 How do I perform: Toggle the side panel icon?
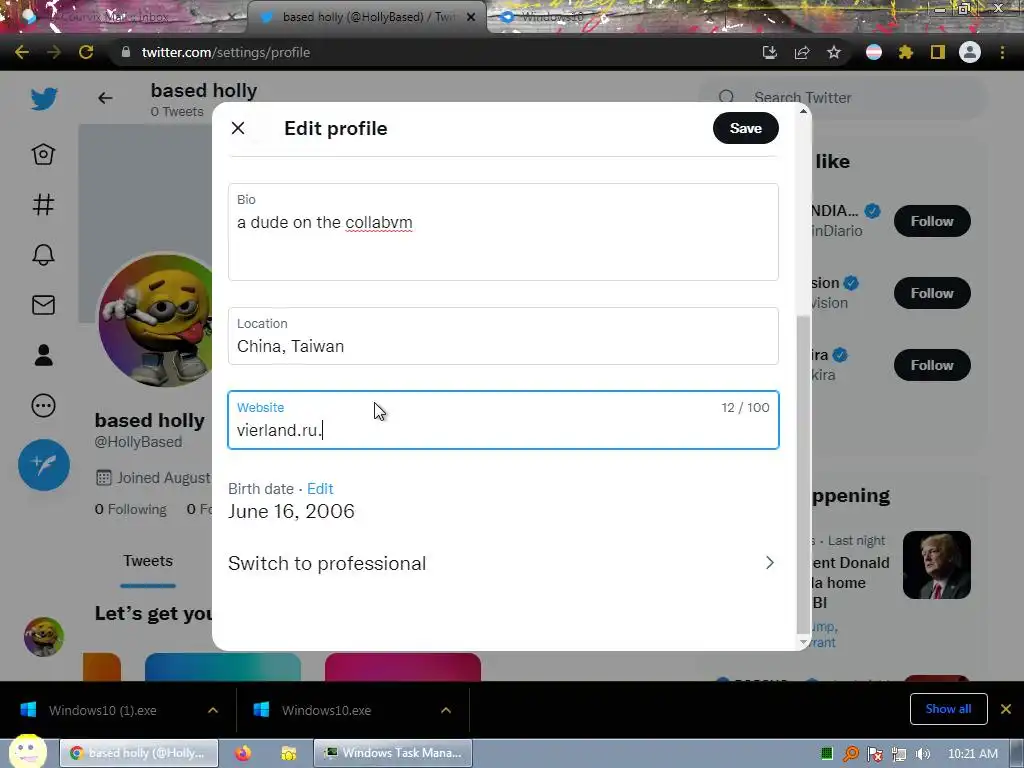coord(938,52)
